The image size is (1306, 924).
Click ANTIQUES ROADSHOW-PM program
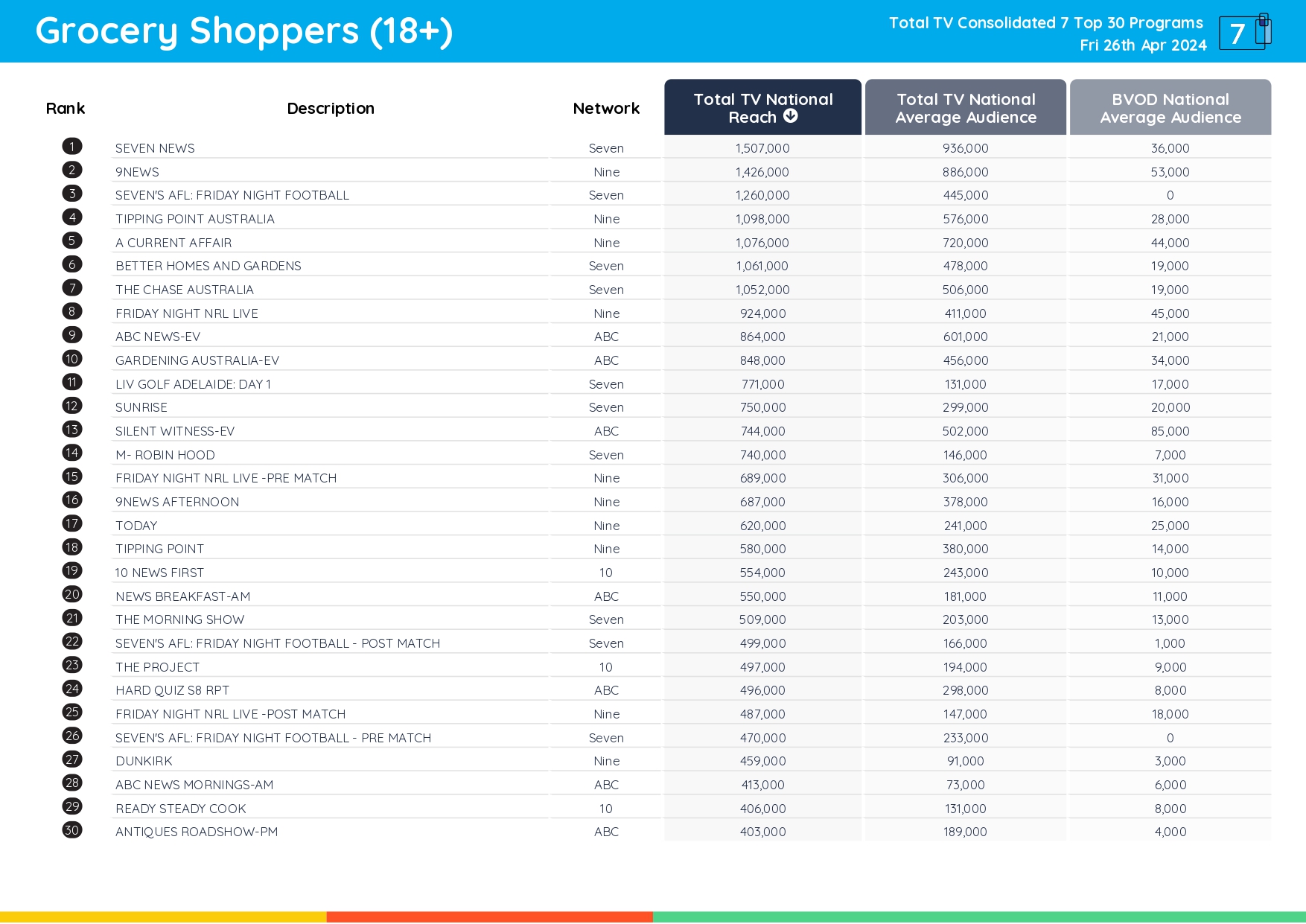click(x=197, y=832)
